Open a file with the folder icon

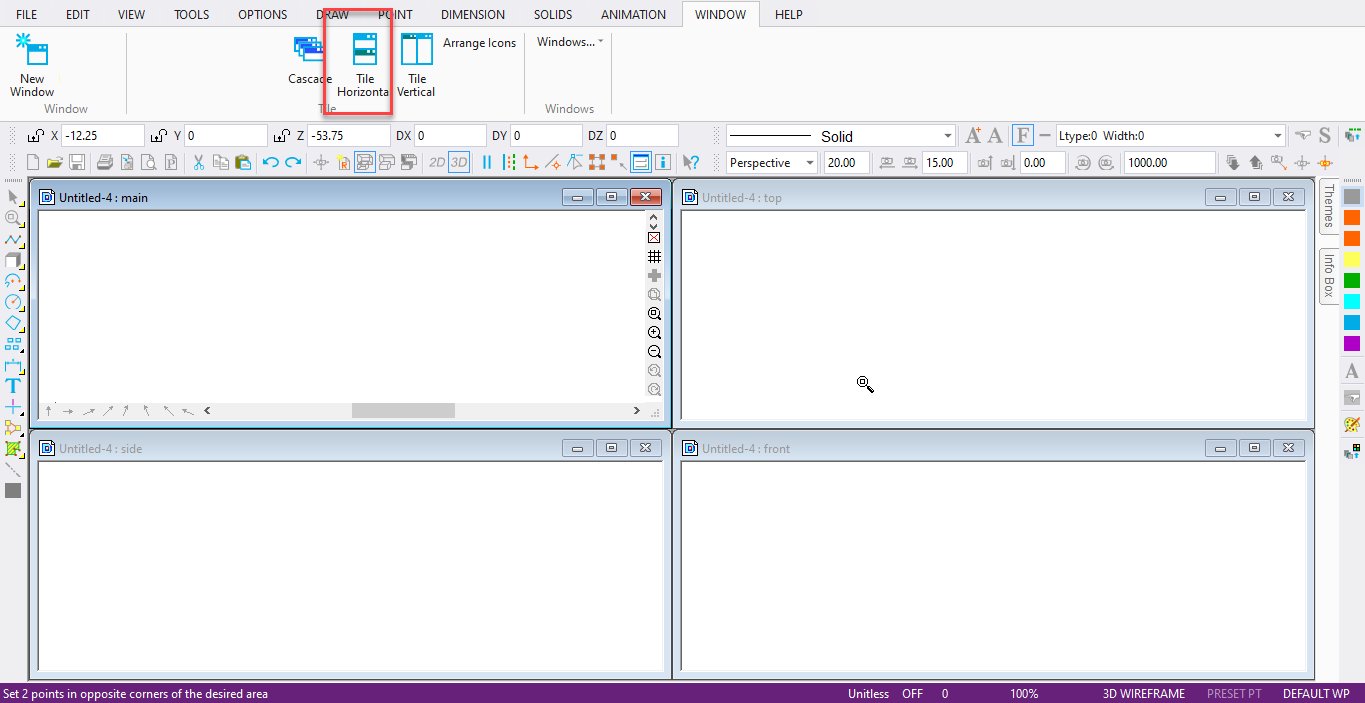pos(54,162)
